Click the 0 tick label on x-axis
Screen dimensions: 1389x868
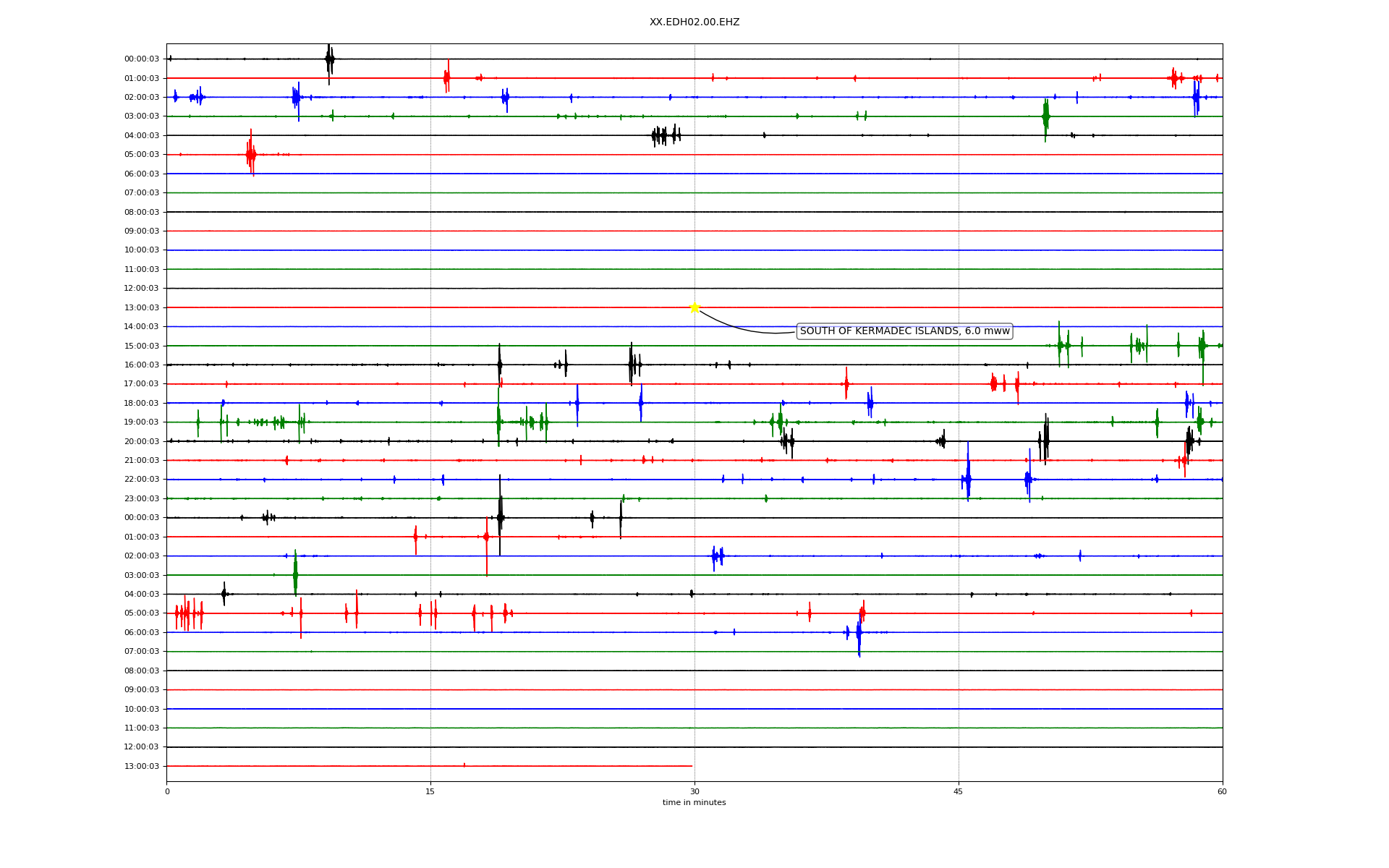(167, 791)
